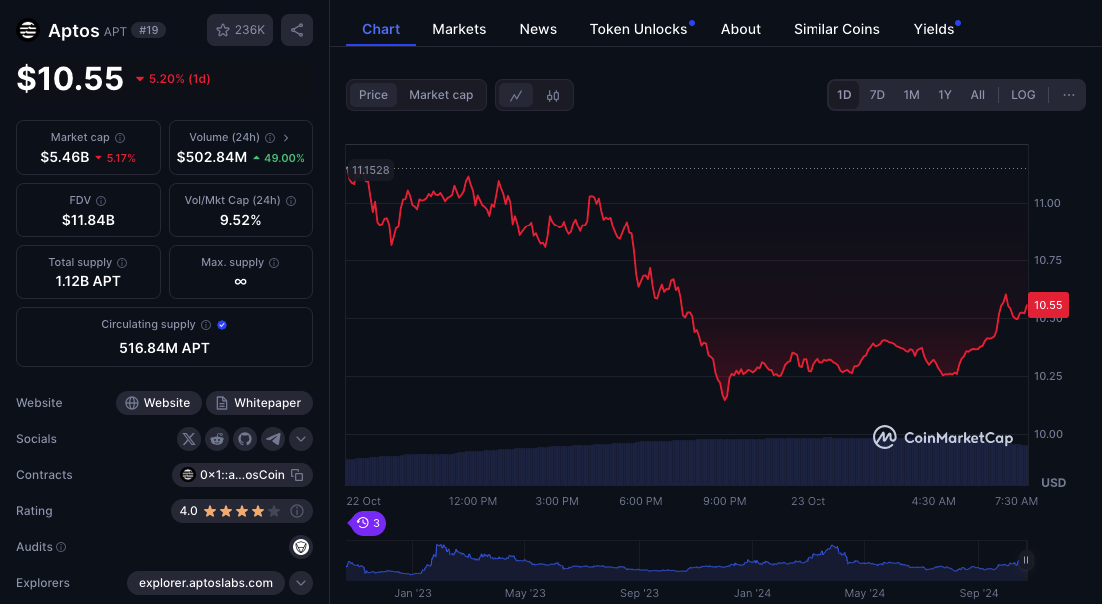1102x604 pixels.
Task: Show Max. supply info icon
Action: click(x=274, y=262)
